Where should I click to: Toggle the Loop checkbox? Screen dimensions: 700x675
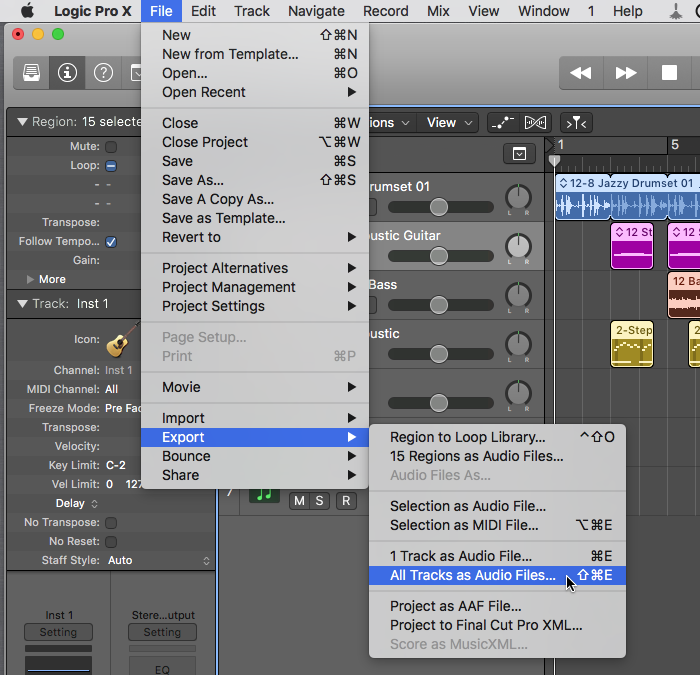(x=111, y=166)
